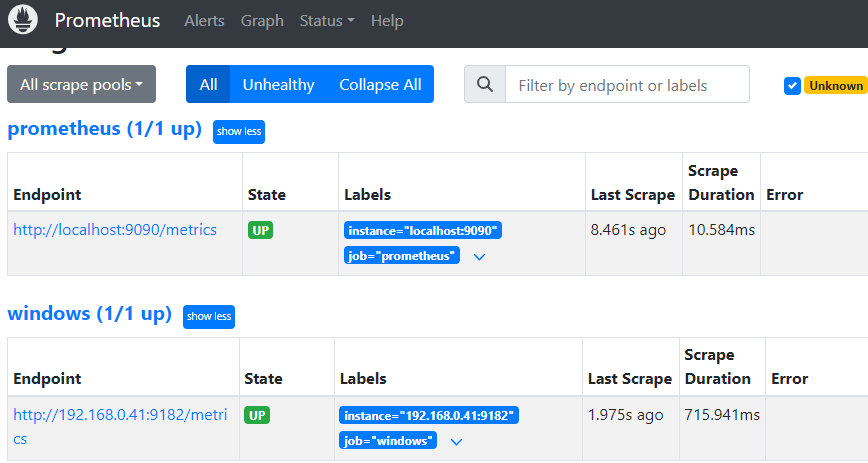Viewport: 868px width, 463px height.
Task: Open the Help menu item
Action: point(387,20)
